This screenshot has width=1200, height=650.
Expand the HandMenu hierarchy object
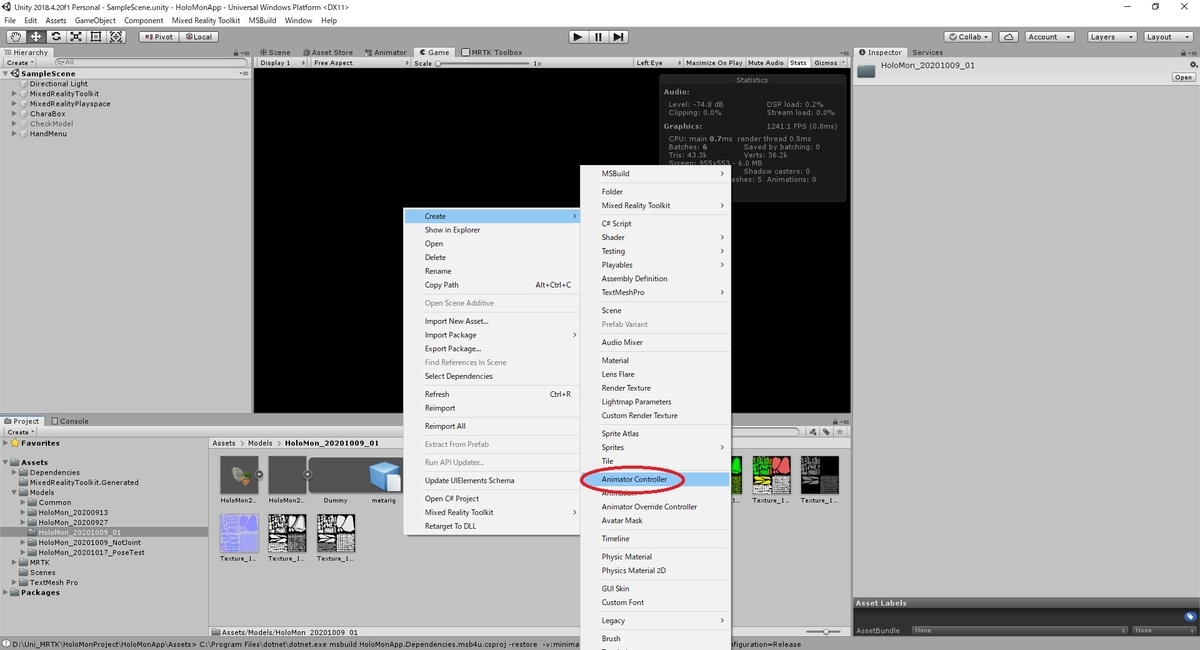click(15, 134)
